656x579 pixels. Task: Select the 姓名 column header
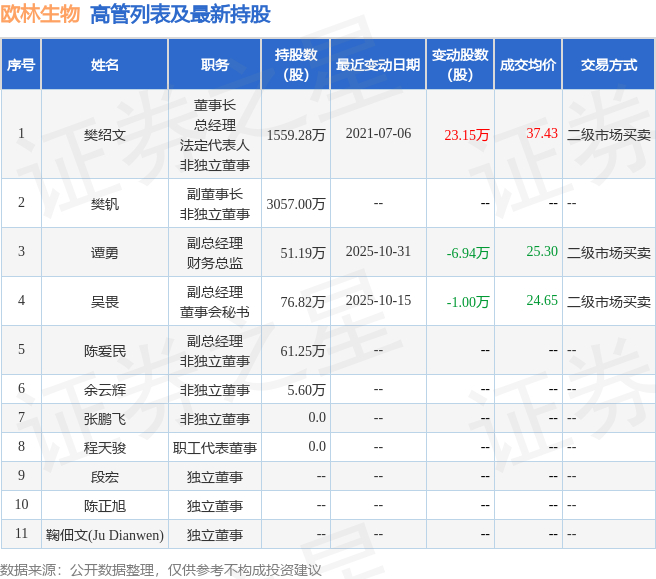pyautogui.click(x=105, y=65)
